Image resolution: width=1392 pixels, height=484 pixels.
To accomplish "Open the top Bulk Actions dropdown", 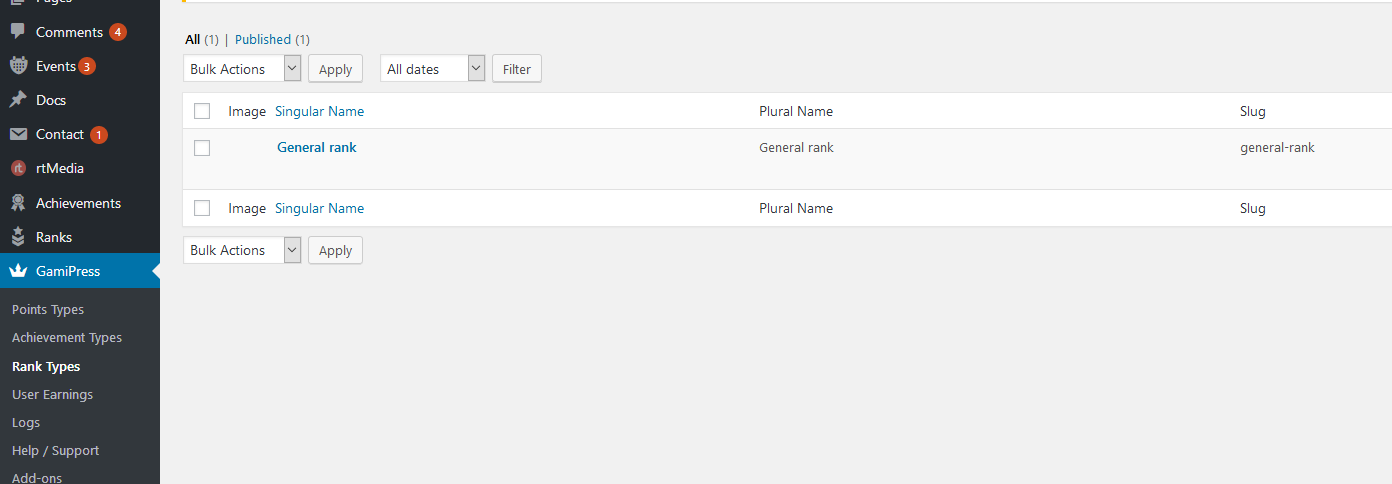I will click(x=242, y=69).
